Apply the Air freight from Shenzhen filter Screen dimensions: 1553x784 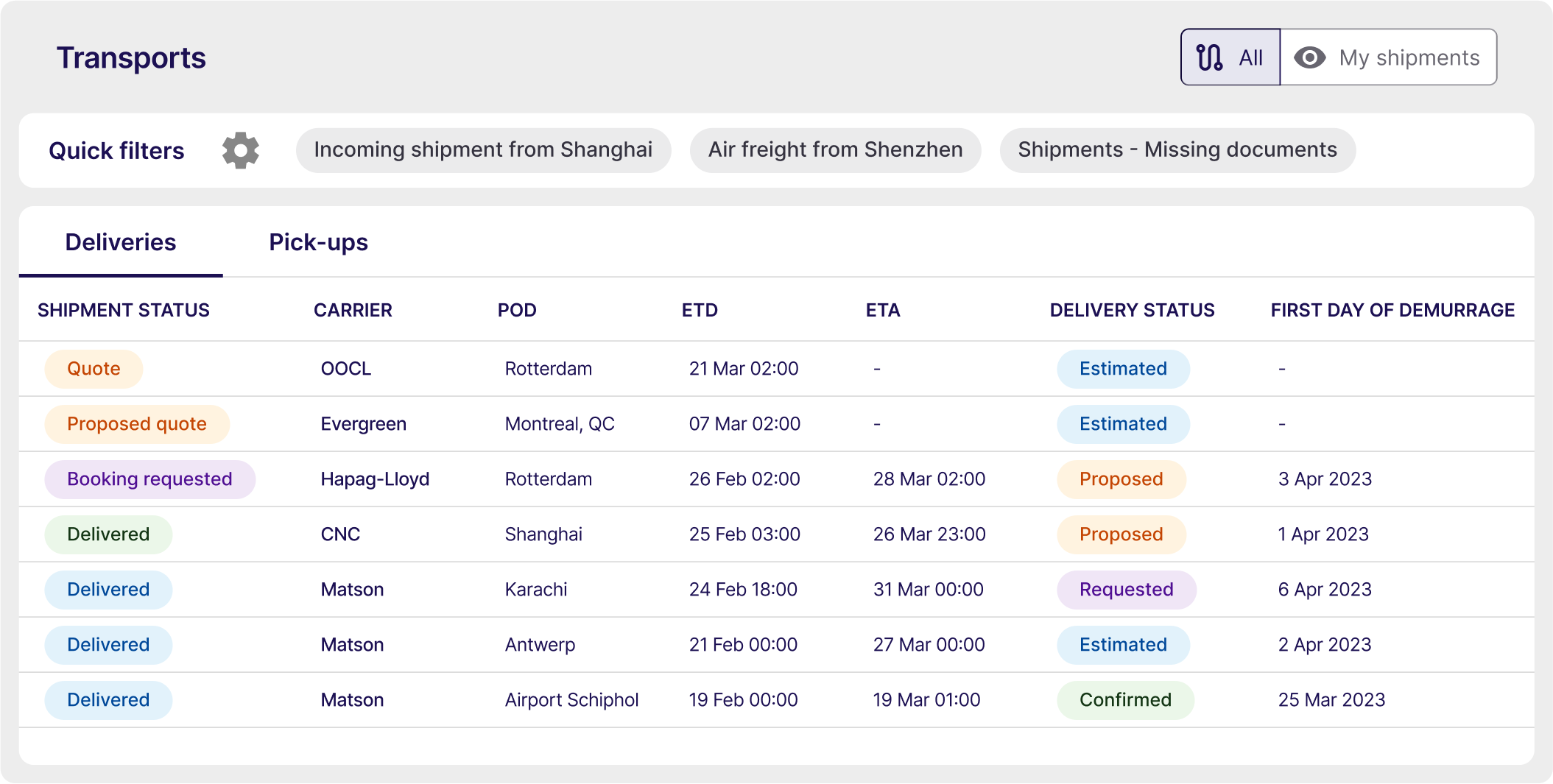click(835, 149)
